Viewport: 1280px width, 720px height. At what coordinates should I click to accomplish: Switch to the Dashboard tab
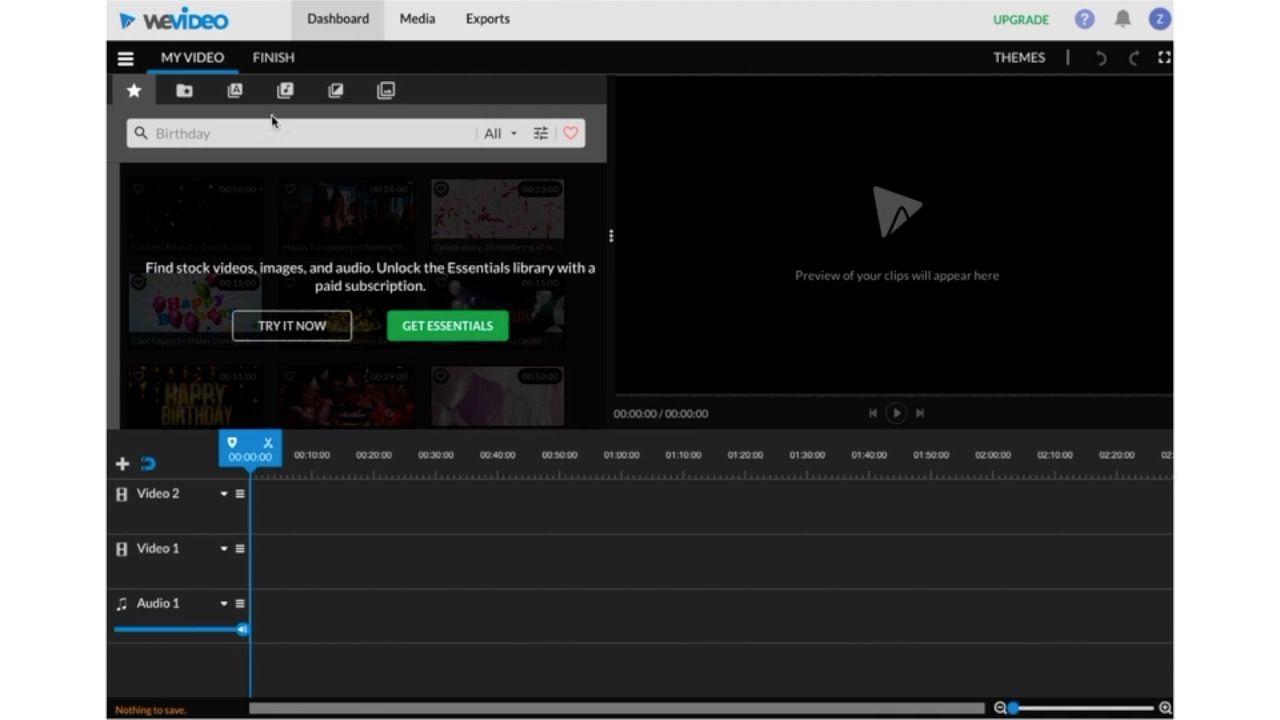338,19
